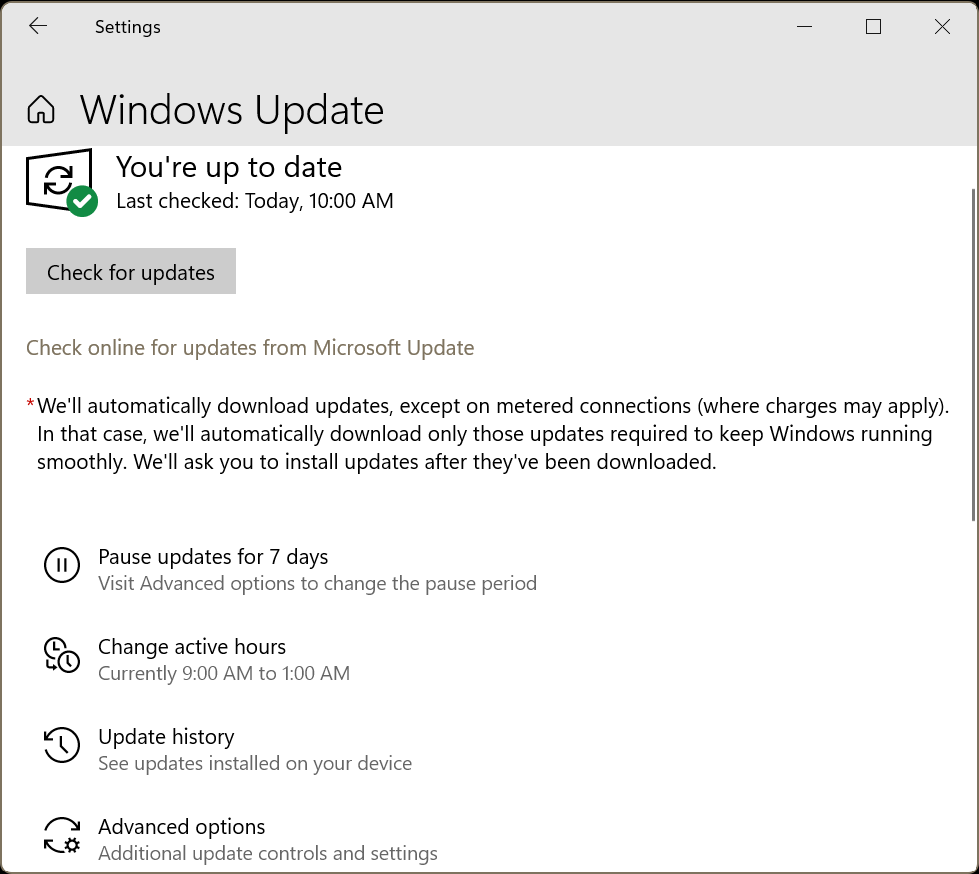The height and width of the screenshot is (874, 979).
Task: Click the "You're up to date" status text
Action: click(229, 167)
